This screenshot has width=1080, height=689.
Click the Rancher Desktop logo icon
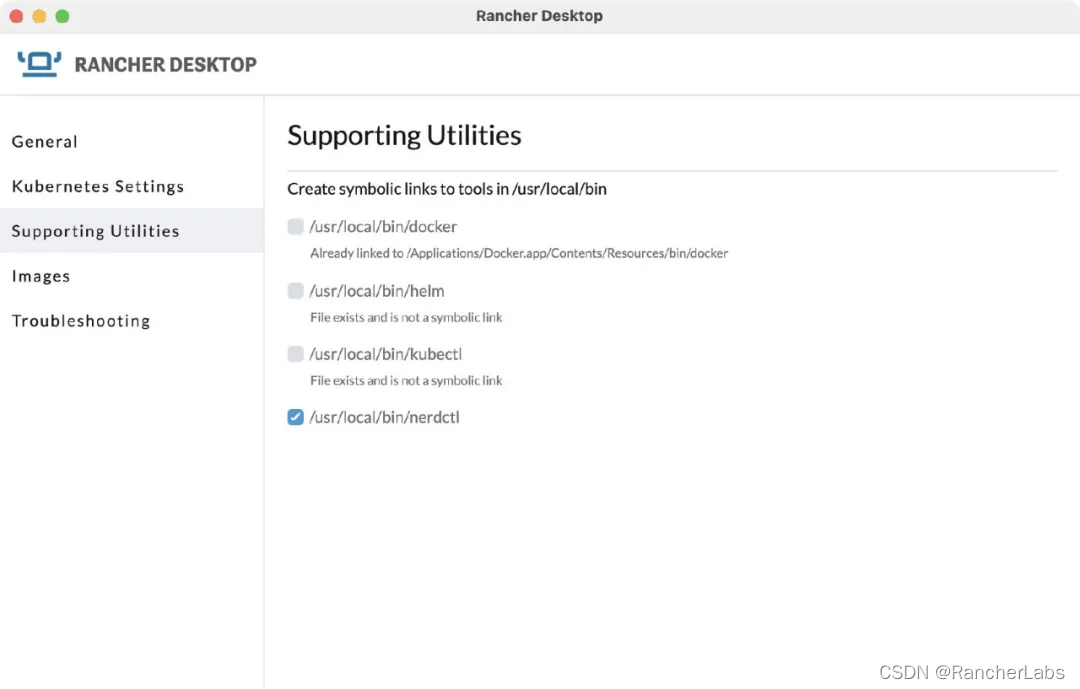(x=39, y=64)
